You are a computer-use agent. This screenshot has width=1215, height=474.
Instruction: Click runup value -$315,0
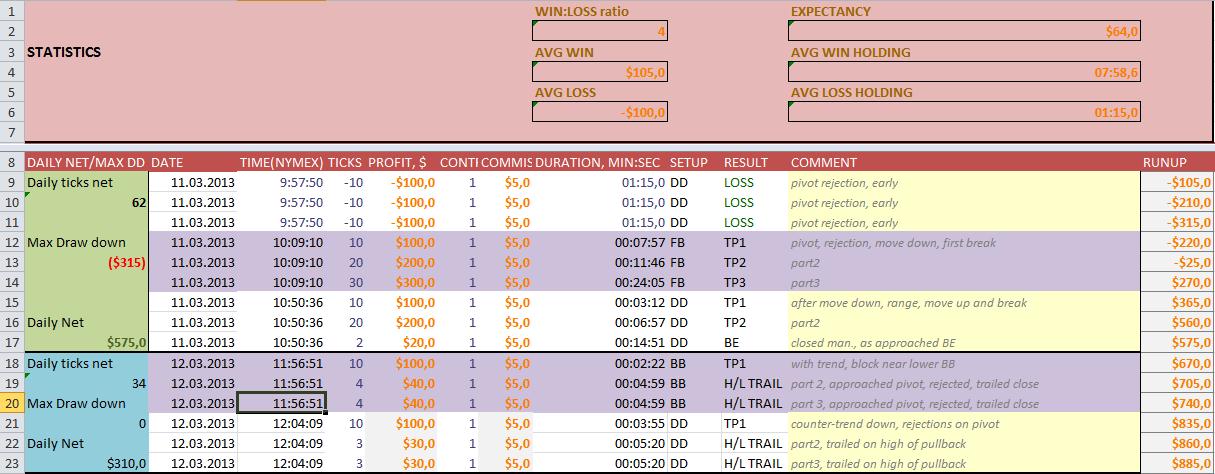click(1178, 223)
